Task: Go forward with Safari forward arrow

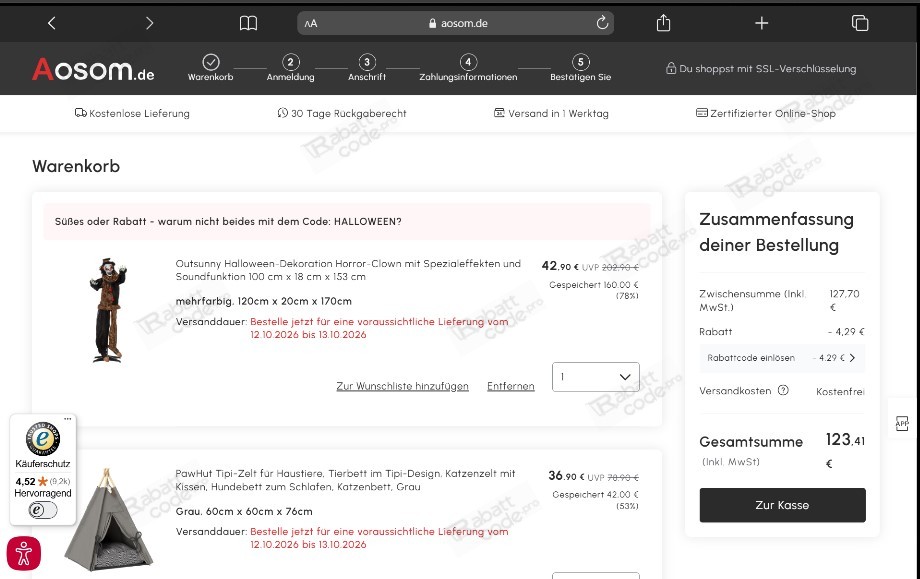Action: pos(149,23)
